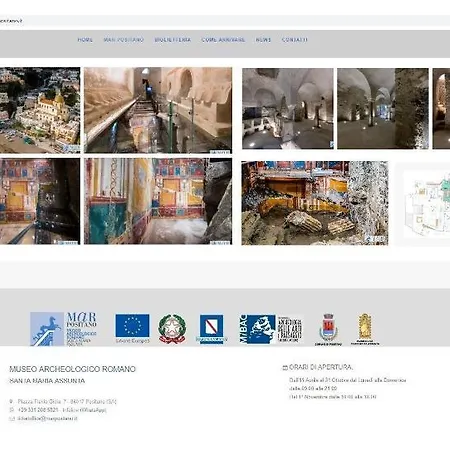Screen dimensions: 450x450
Task: Click the museum email address link
Action: pos(47,418)
